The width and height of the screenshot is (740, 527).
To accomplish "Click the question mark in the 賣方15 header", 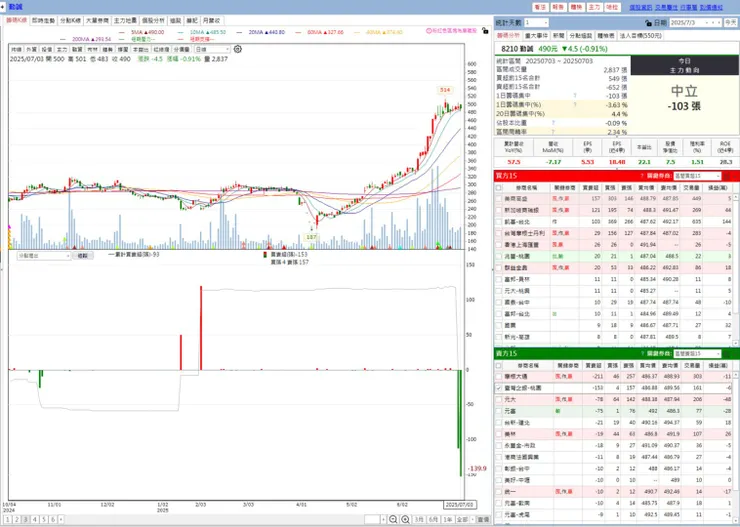I will tap(642, 353).
